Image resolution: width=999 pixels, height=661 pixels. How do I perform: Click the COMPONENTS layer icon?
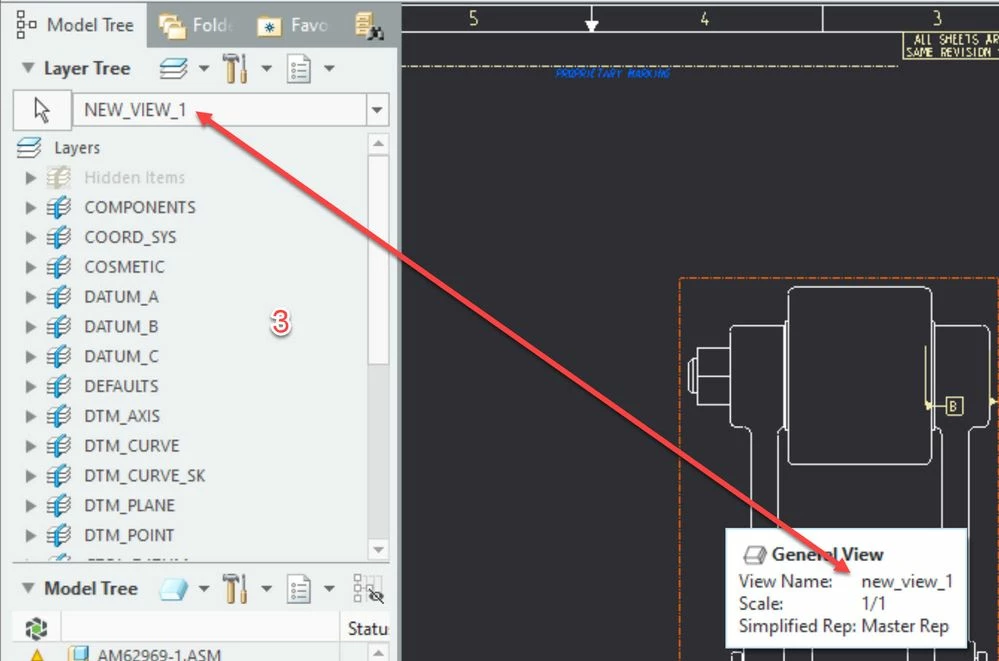[x=59, y=207]
